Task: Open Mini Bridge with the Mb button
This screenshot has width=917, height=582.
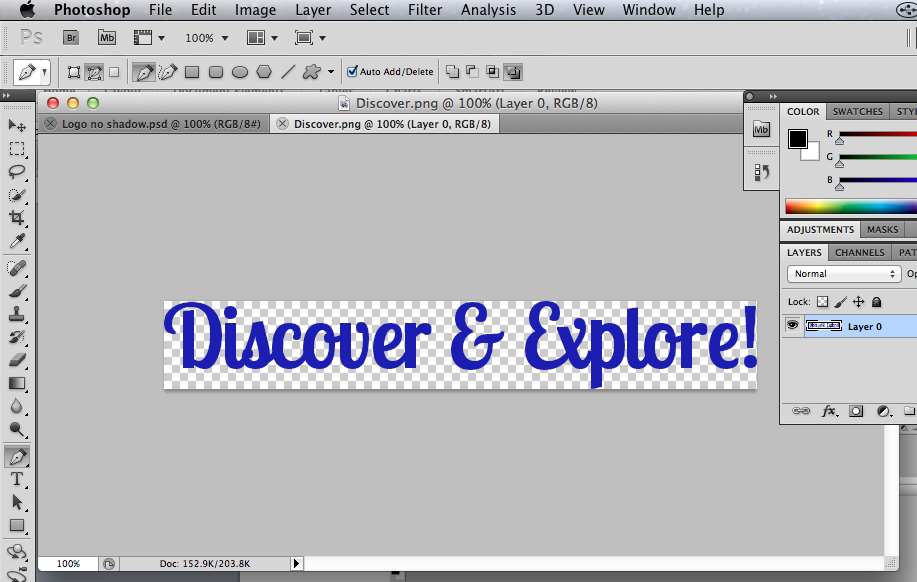Action: click(x=106, y=37)
